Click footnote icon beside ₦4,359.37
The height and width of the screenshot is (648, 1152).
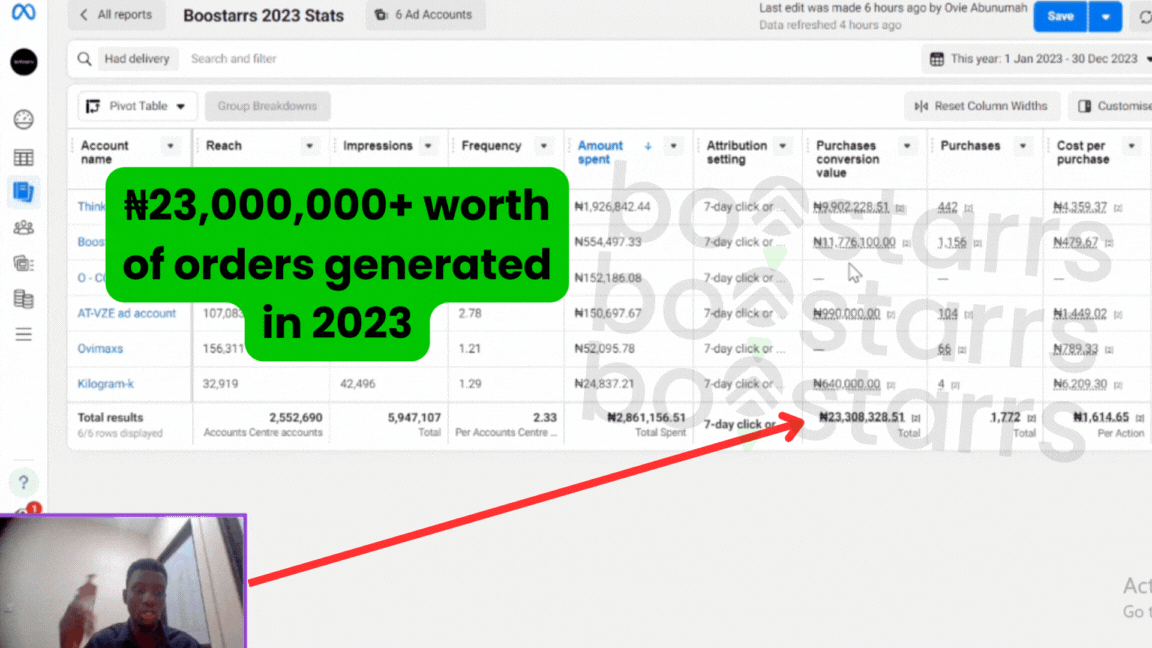coord(1118,208)
